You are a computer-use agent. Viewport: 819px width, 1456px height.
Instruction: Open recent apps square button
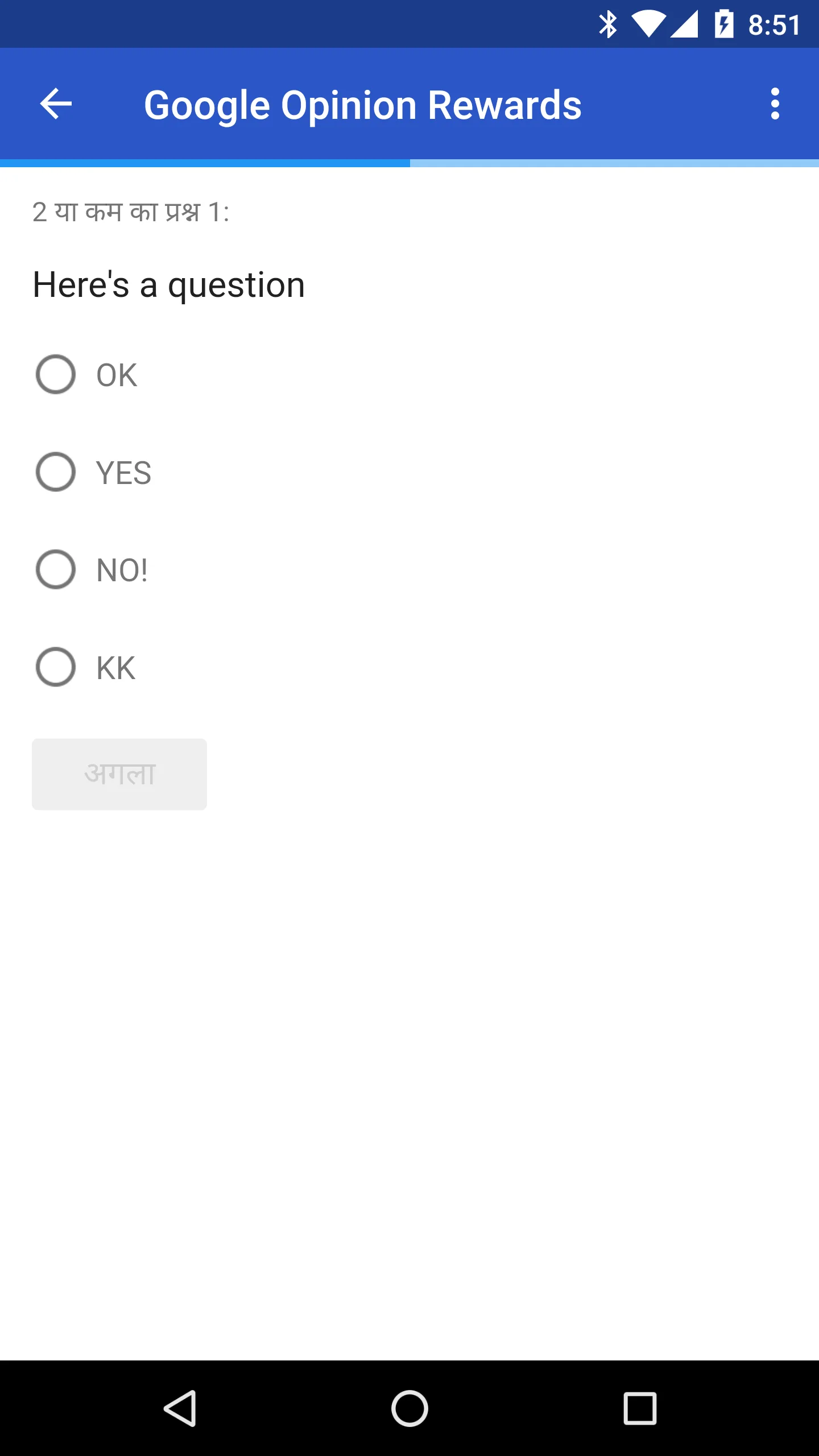(x=640, y=1408)
